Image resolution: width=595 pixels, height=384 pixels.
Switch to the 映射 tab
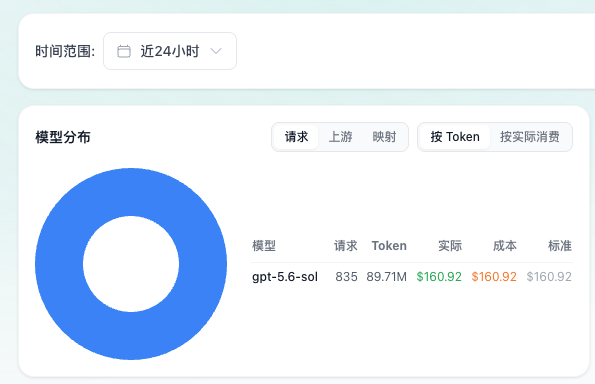pos(384,137)
